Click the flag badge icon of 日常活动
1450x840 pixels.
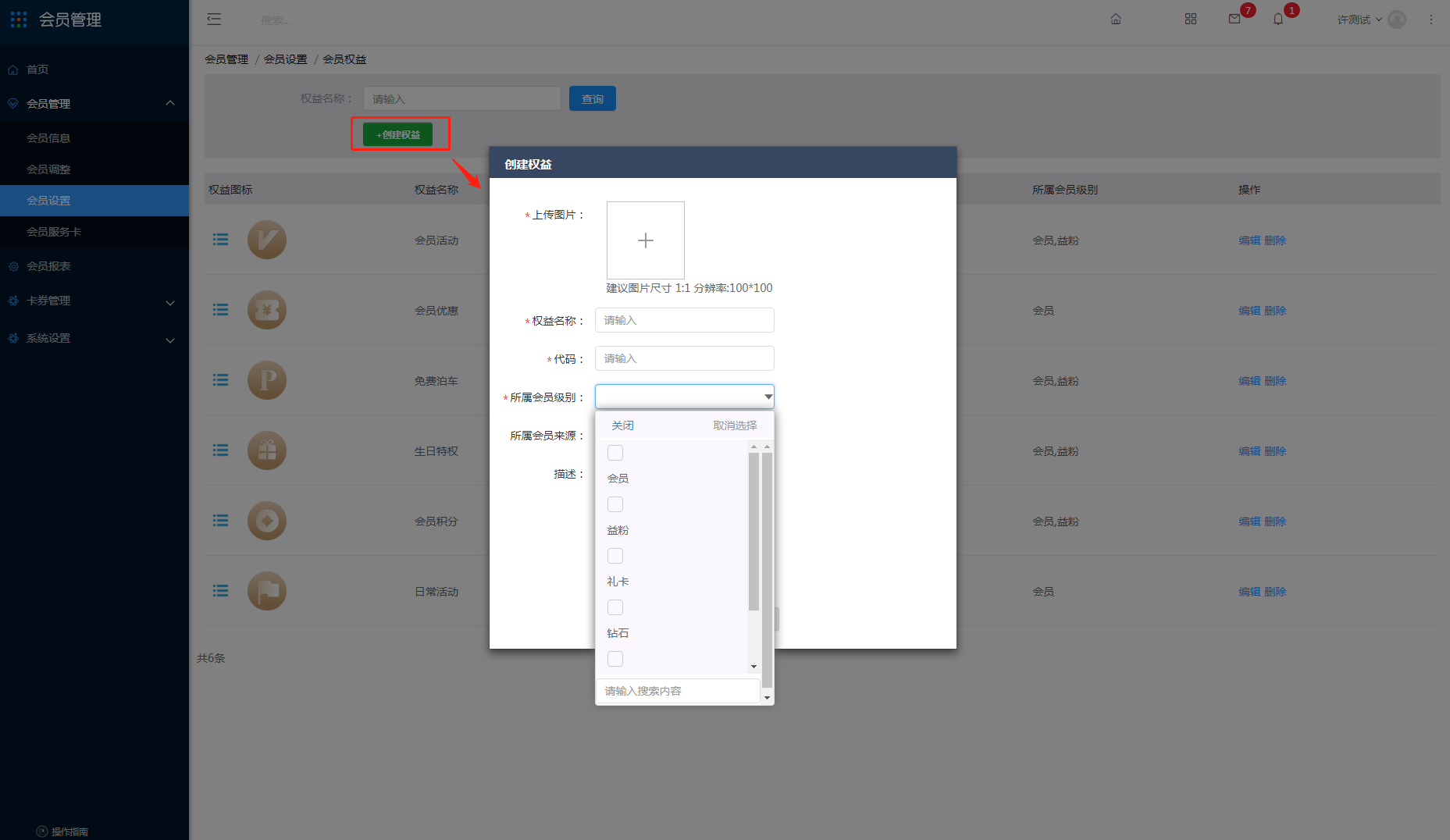(267, 591)
